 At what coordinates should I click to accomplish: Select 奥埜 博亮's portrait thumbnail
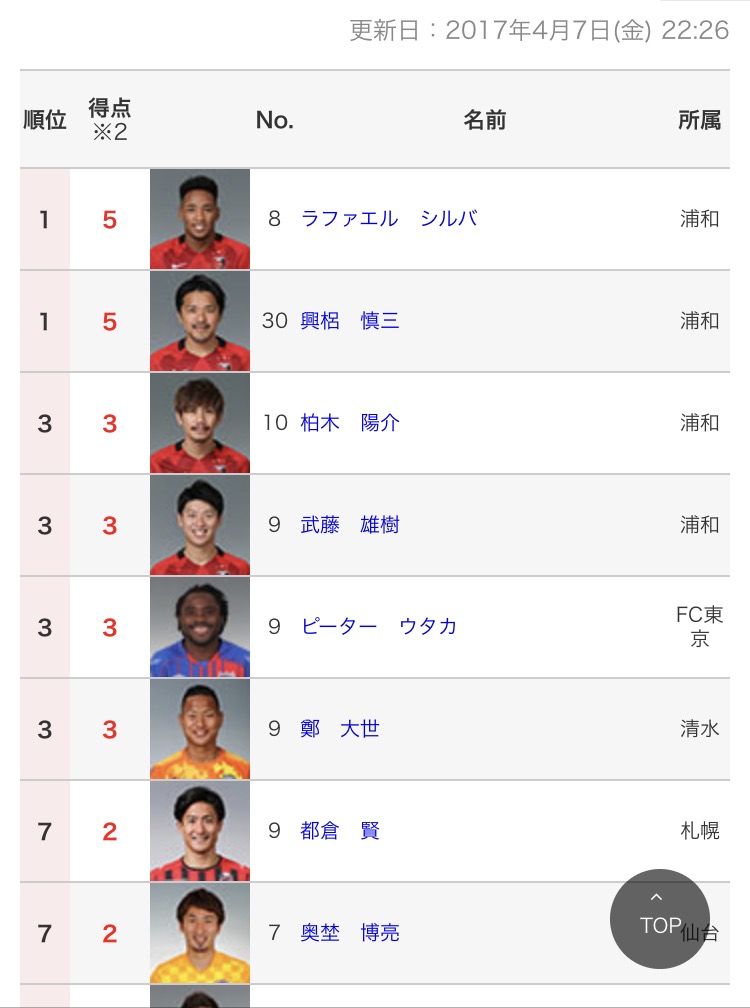click(x=200, y=933)
